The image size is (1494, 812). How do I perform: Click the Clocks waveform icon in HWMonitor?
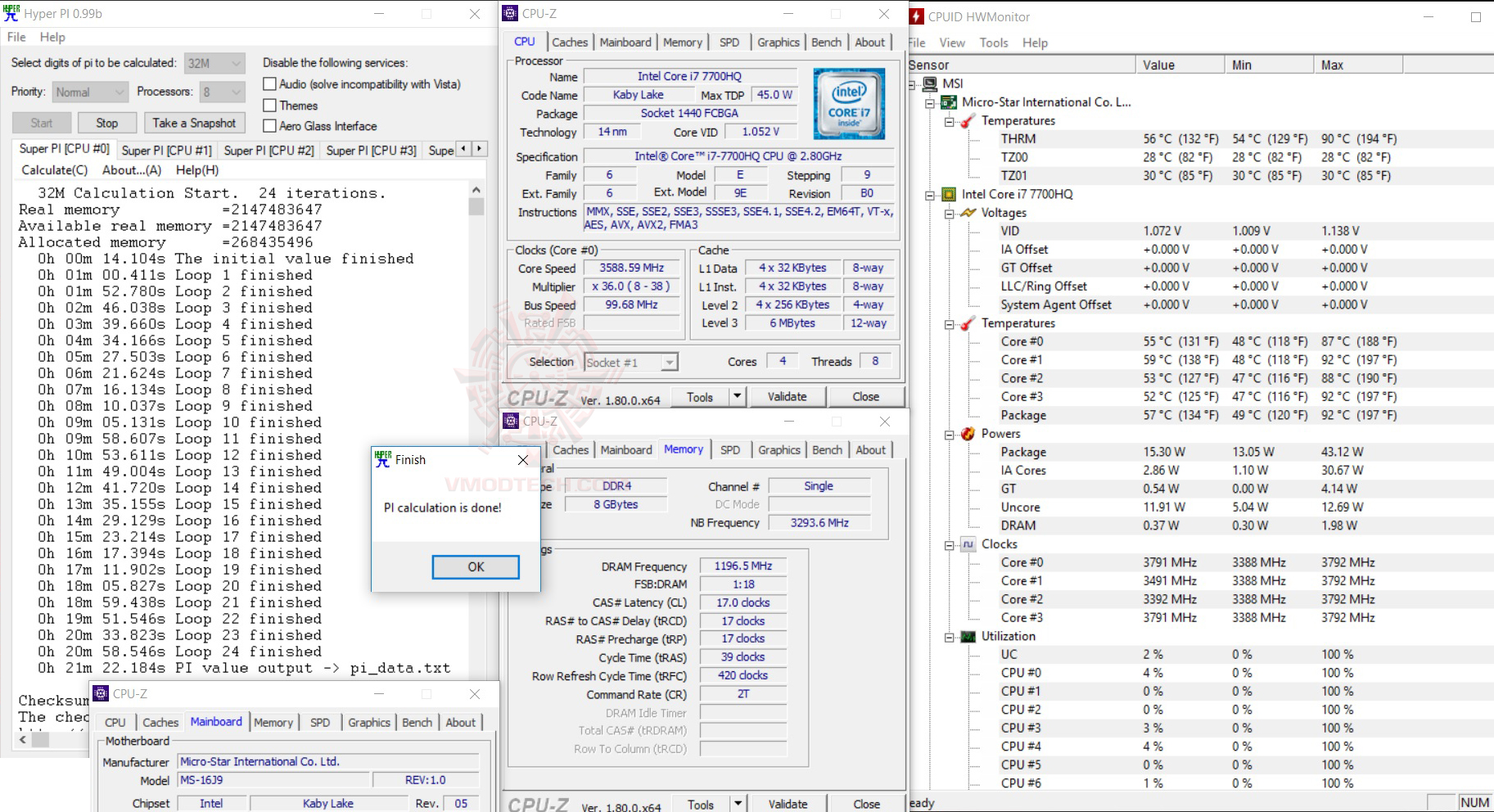pos(968,544)
